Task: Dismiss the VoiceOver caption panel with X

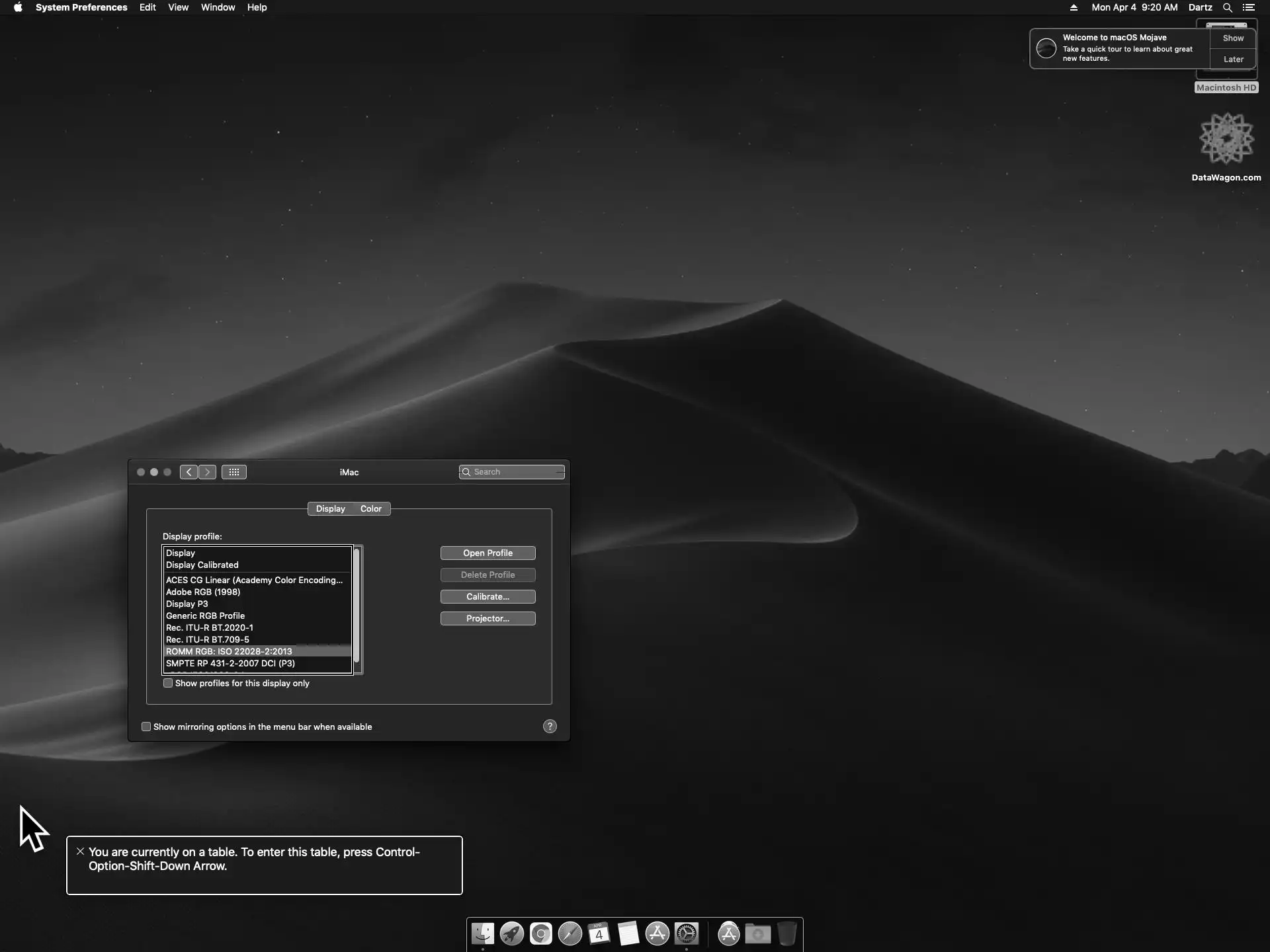Action: click(x=80, y=851)
